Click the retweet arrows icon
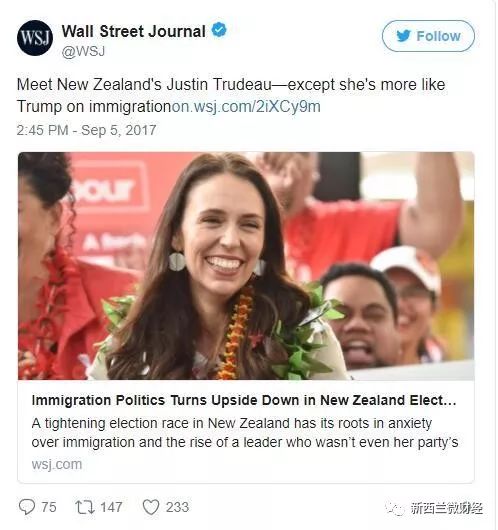The width and height of the screenshot is (498, 530). point(85,507)
